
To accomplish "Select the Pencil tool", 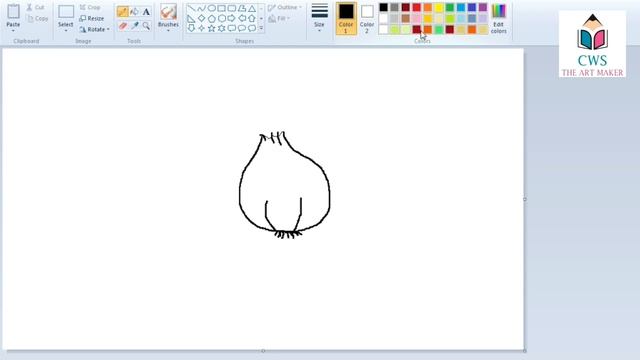I will (122, 12).
